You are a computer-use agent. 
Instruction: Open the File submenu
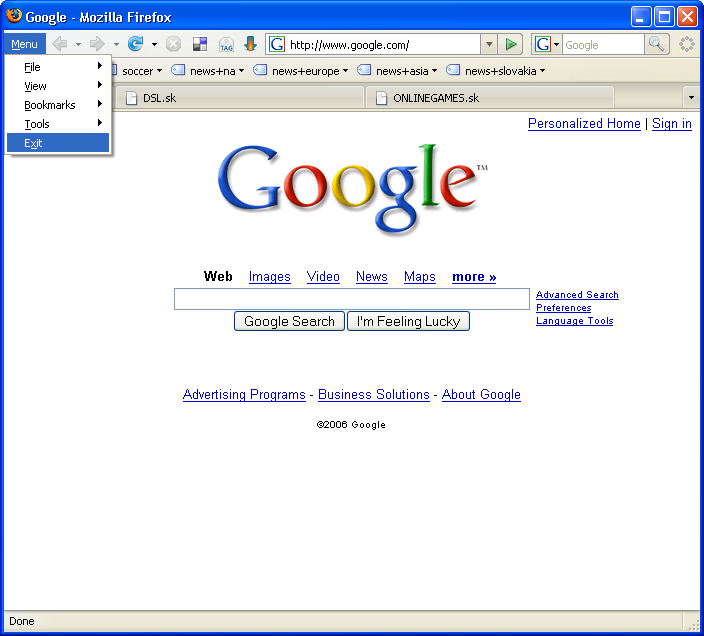point(58,67)
